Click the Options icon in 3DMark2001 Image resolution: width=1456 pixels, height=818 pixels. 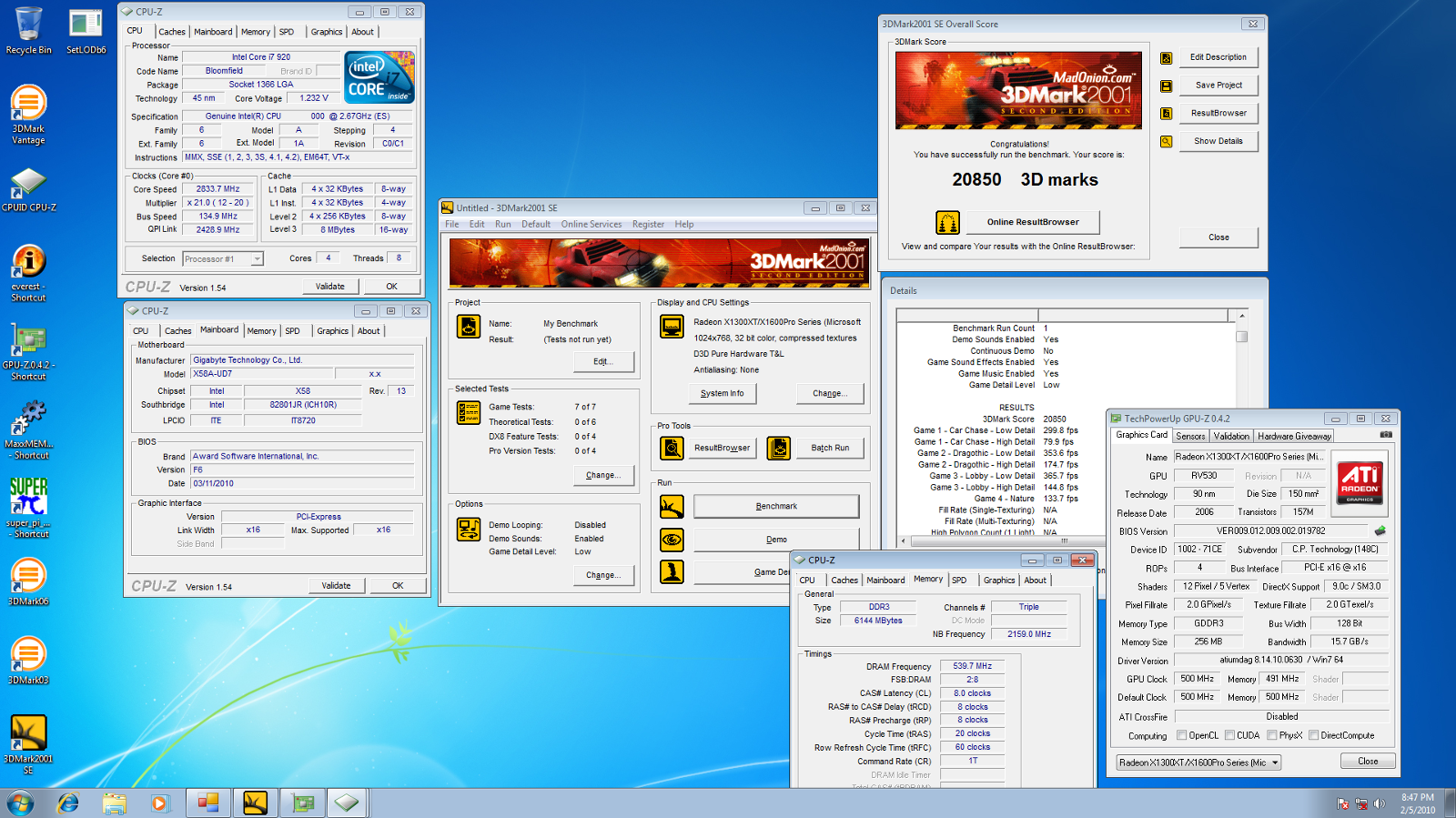[x=469, y=529]
